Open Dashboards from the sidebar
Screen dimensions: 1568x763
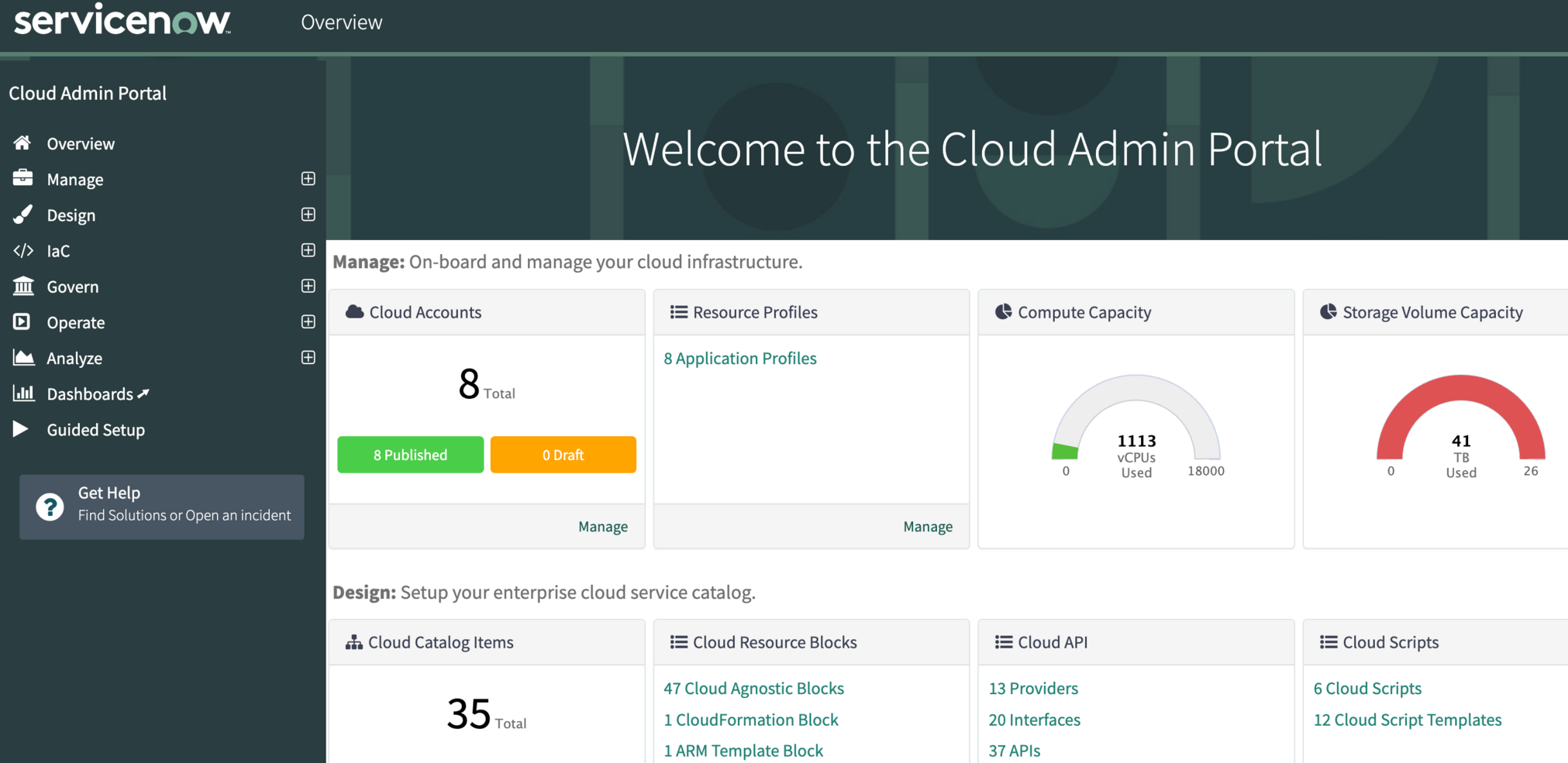click(x=90, y=394)
